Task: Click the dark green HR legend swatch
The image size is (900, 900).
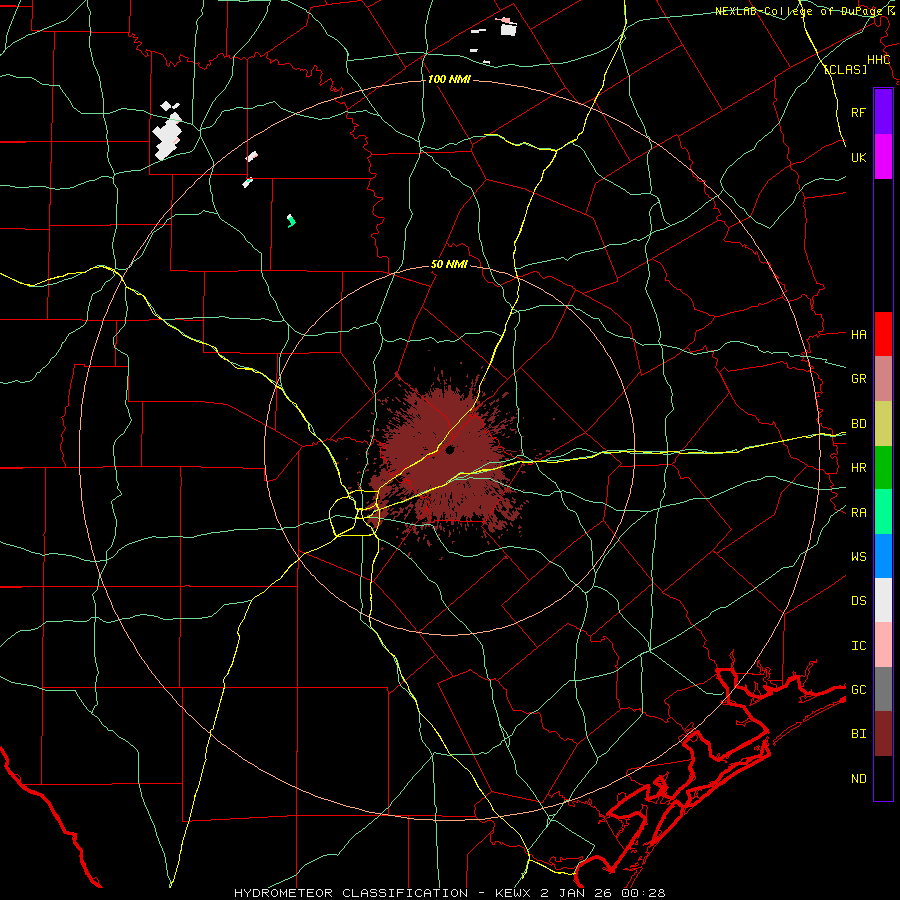Action: 883,468
